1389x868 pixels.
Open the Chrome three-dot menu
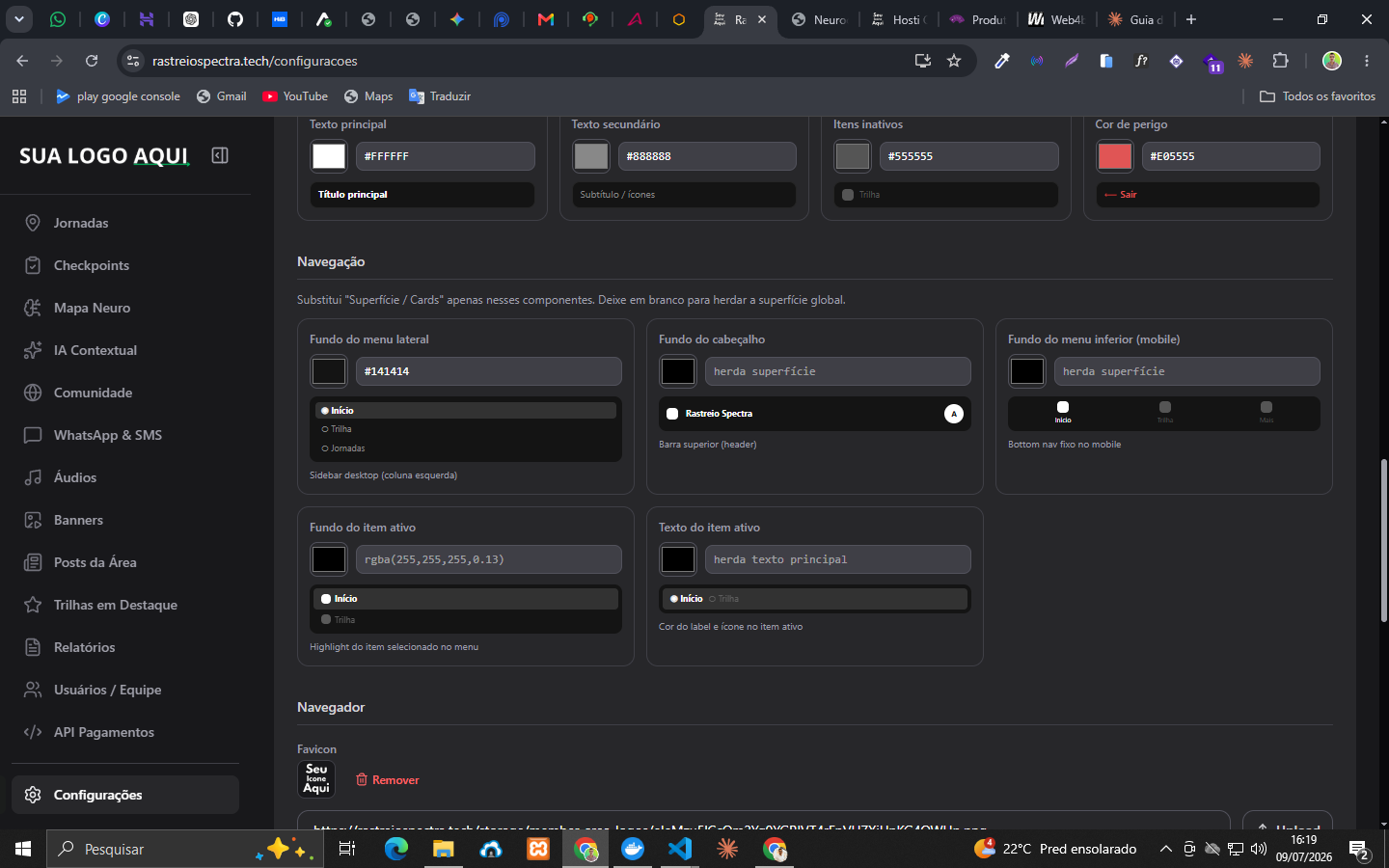1367,61
